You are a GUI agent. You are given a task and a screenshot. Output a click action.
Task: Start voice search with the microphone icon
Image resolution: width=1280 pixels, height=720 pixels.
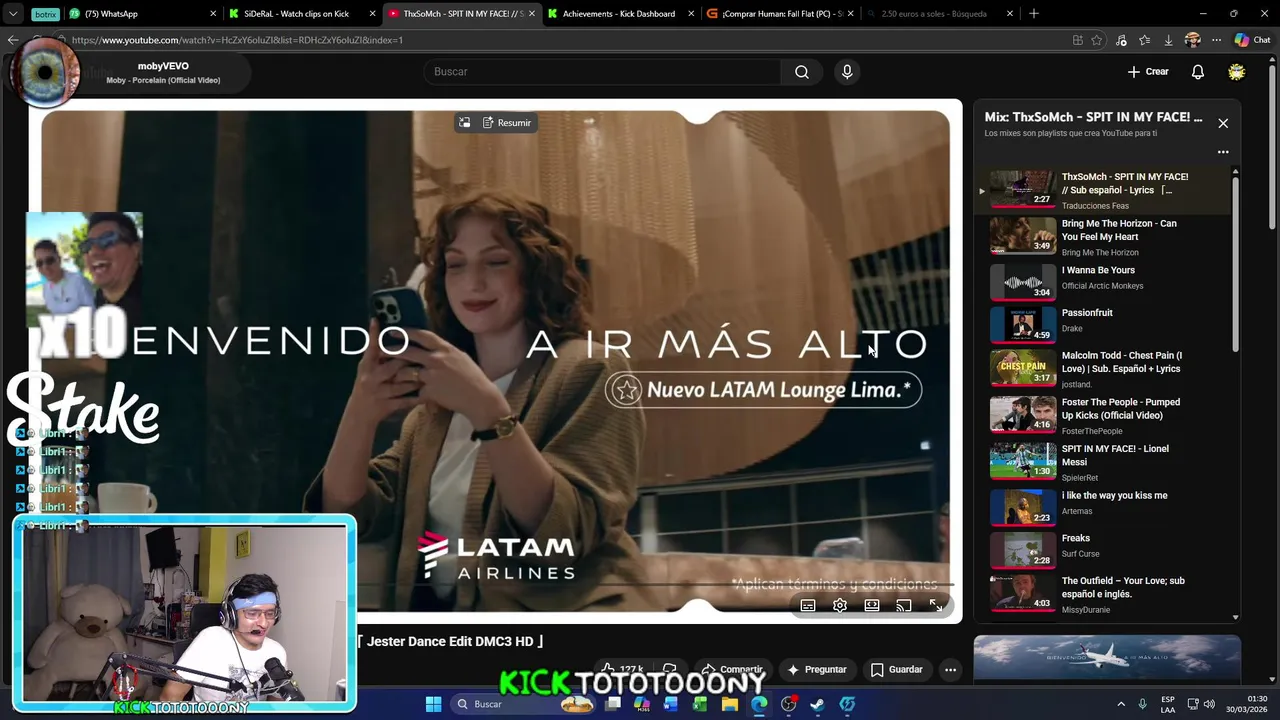point(847,72)
